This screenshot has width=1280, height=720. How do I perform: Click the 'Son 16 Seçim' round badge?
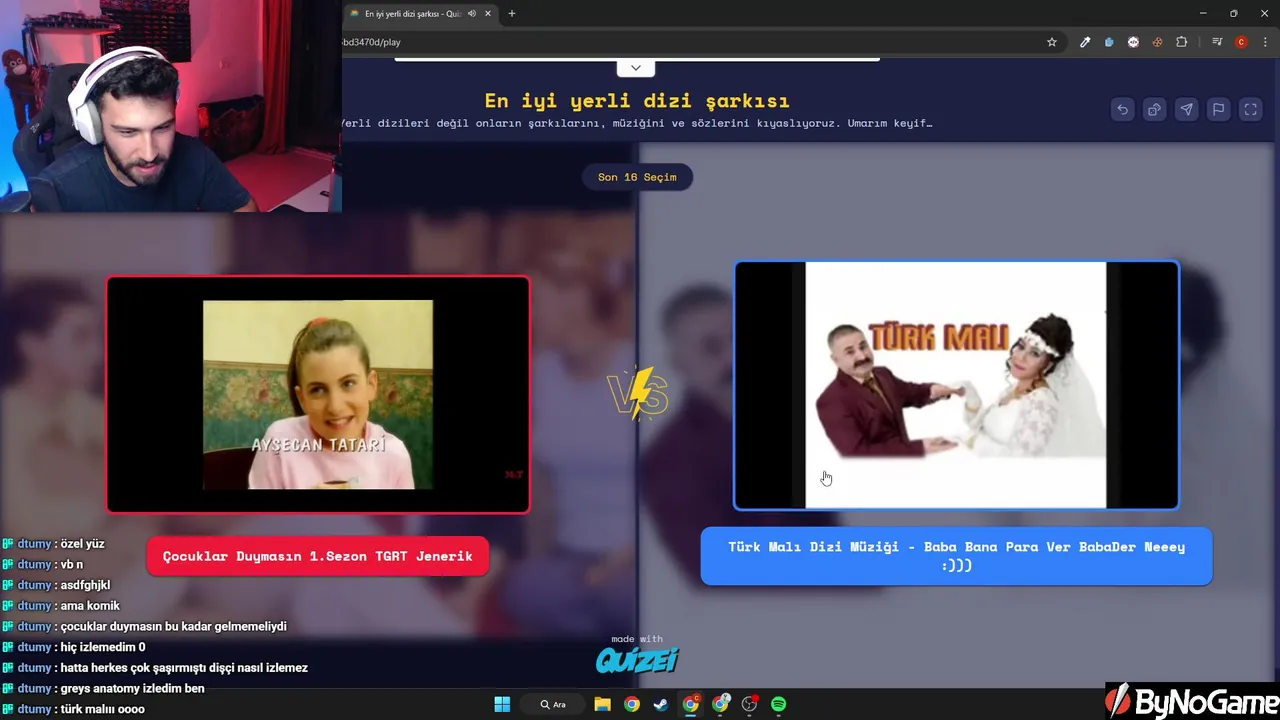[x=637, y=177]
